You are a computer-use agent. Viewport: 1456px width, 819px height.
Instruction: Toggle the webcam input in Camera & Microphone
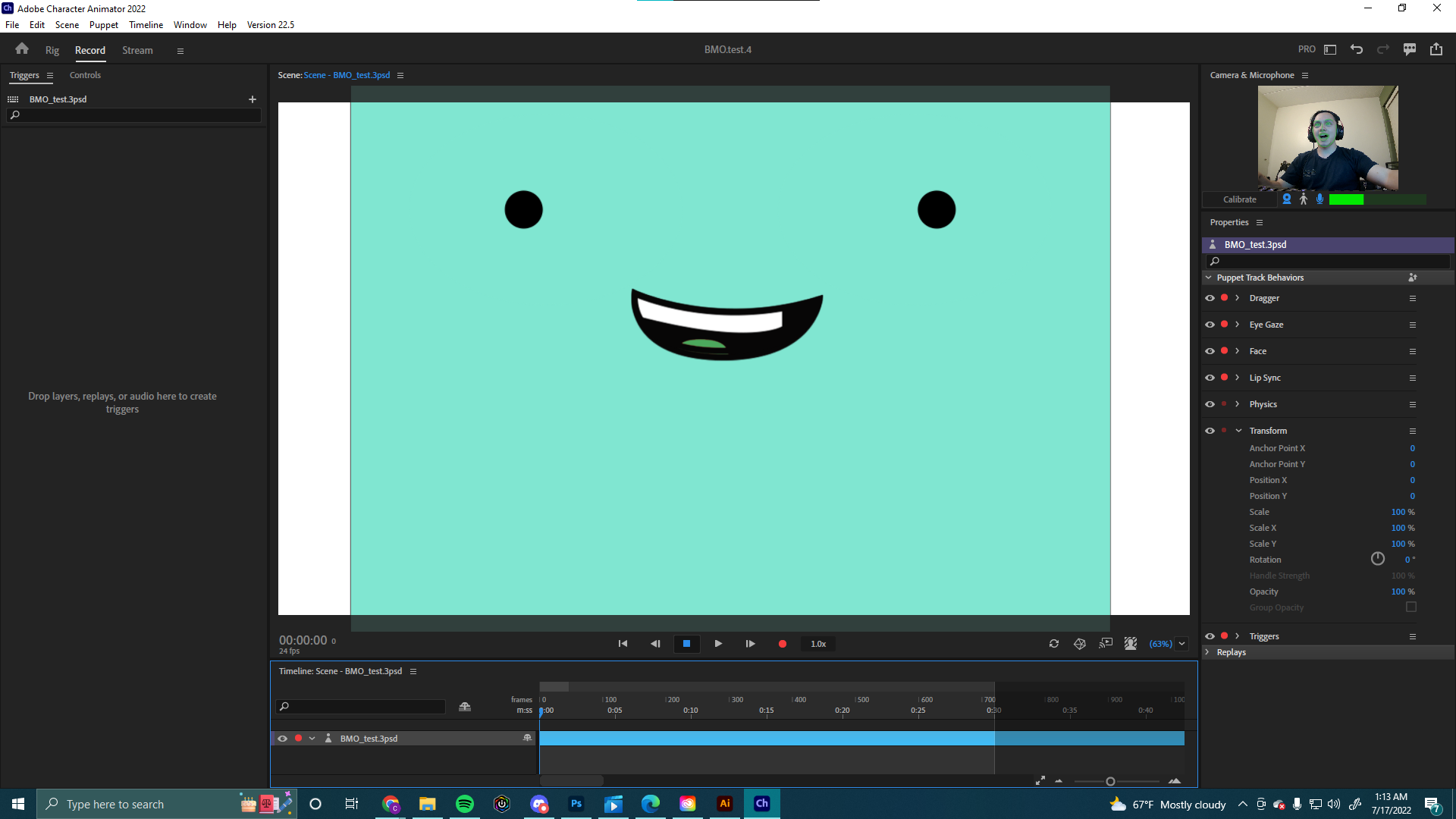(x=1286, y=199)
